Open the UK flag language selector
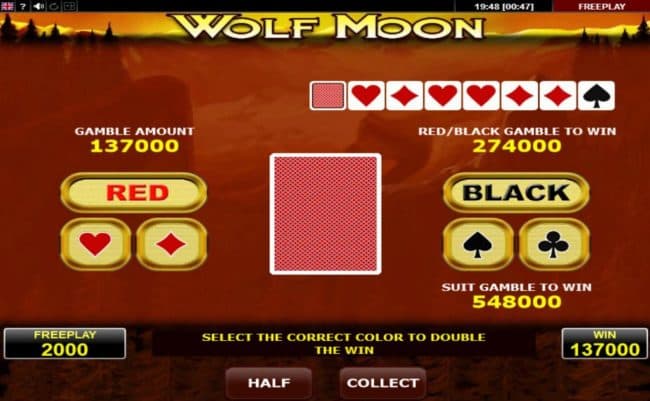 (x=7, y=6)
